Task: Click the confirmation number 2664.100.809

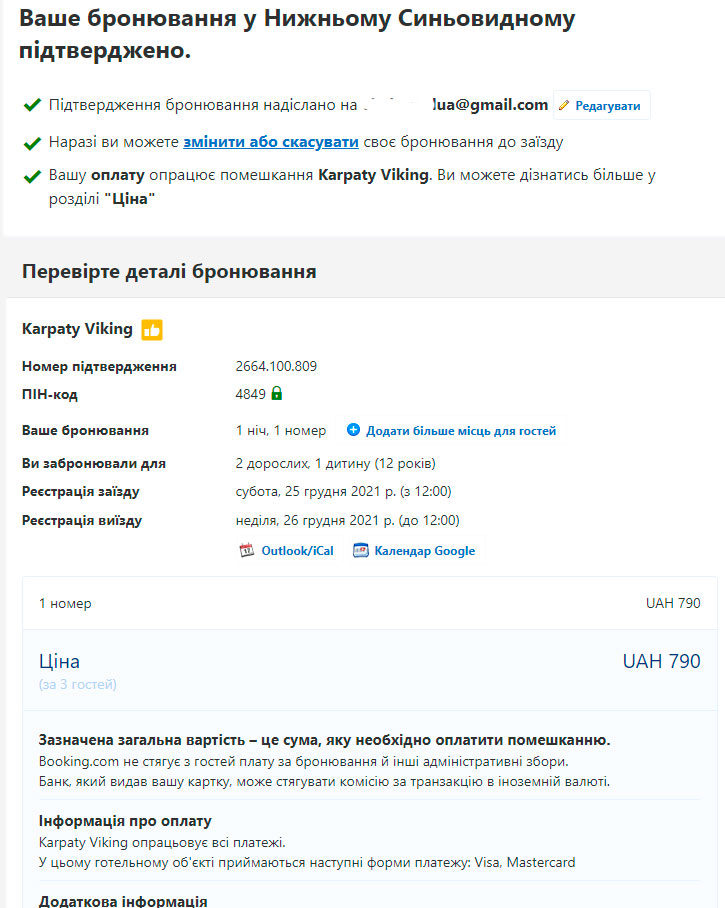Action: [x=276, y=366]
